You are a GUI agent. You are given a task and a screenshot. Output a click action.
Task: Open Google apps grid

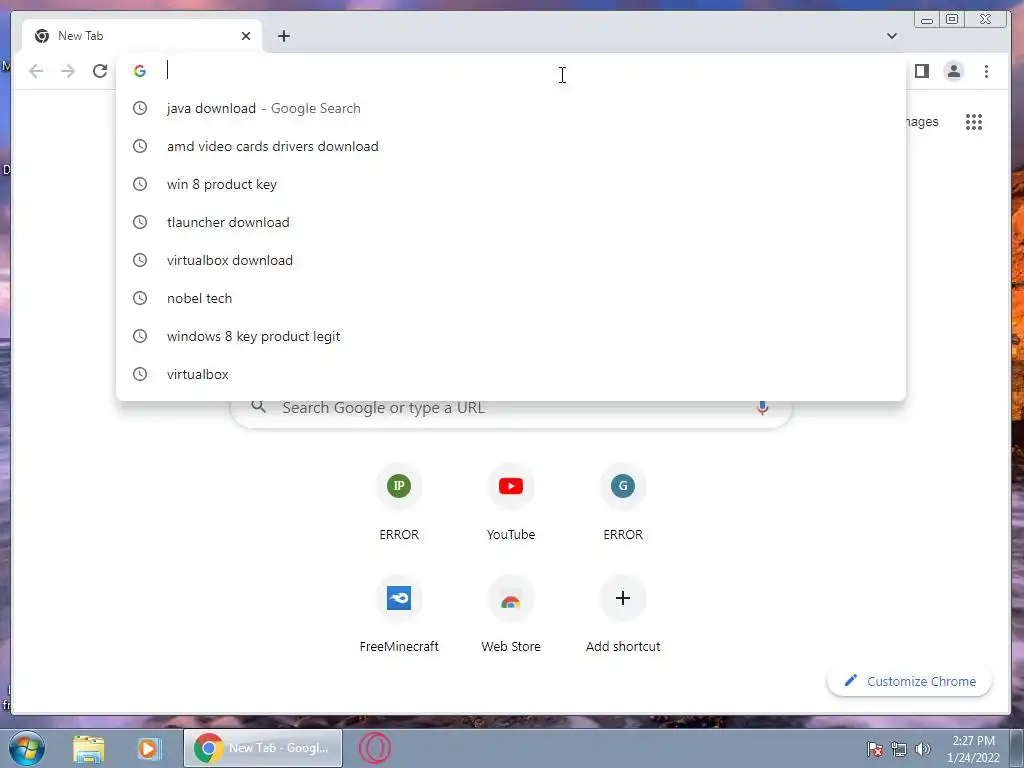[x=974, y=122]
